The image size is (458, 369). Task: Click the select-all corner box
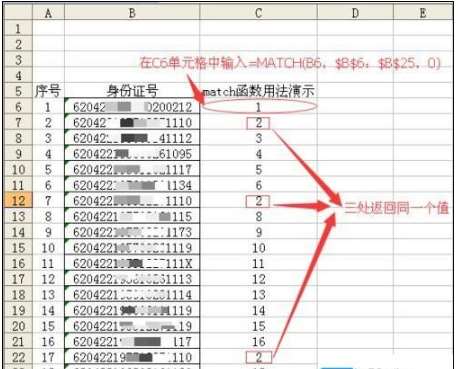(18, 13)
